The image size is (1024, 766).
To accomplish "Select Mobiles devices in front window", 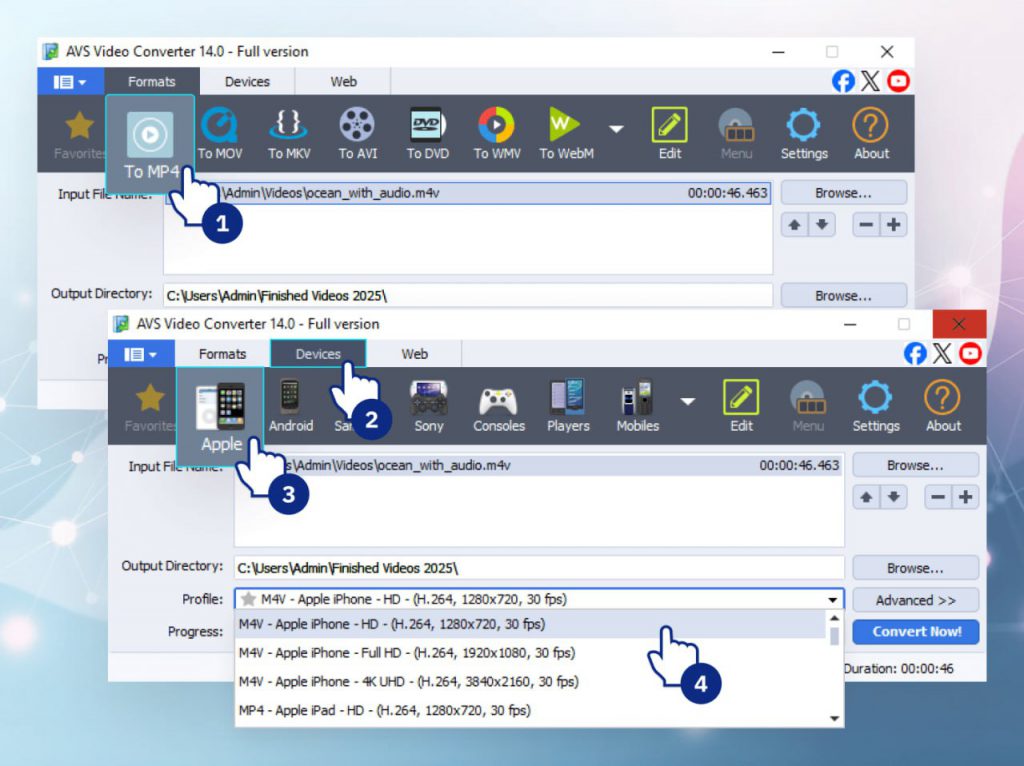I will [x=637, y=406].
